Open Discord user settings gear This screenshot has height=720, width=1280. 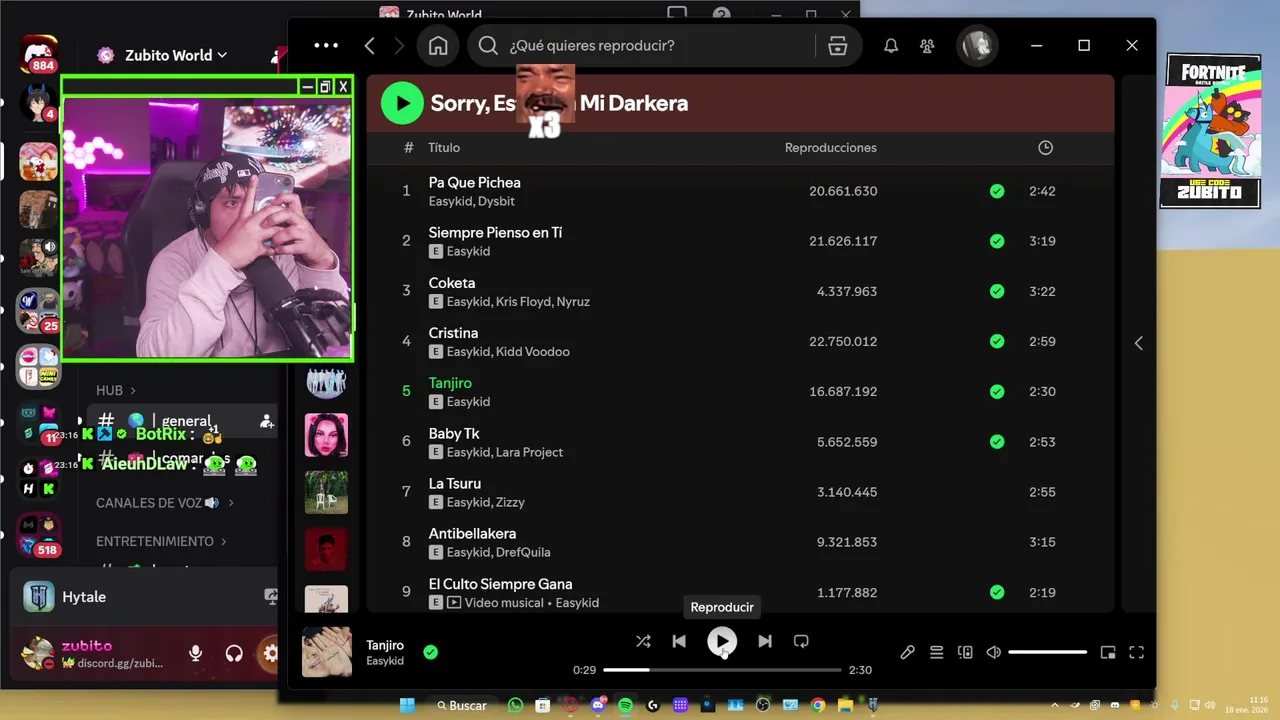[270, 654]
